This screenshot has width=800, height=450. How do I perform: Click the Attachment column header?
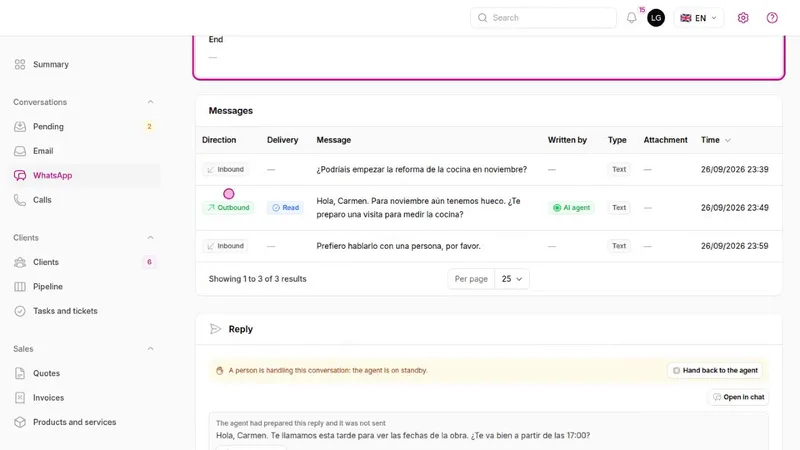[x=665, y=140]
